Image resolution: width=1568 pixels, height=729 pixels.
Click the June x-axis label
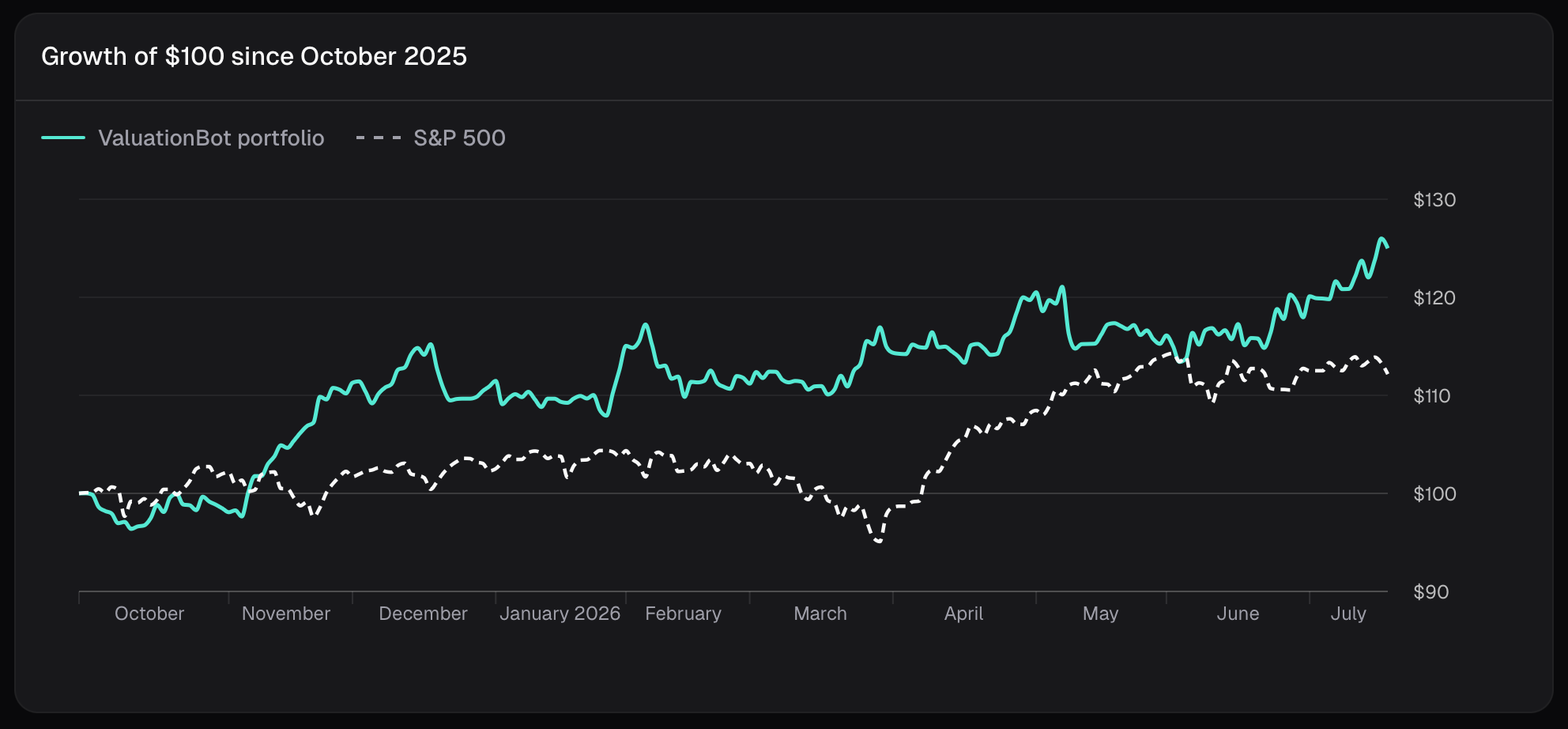click(x=1238, y=614)
